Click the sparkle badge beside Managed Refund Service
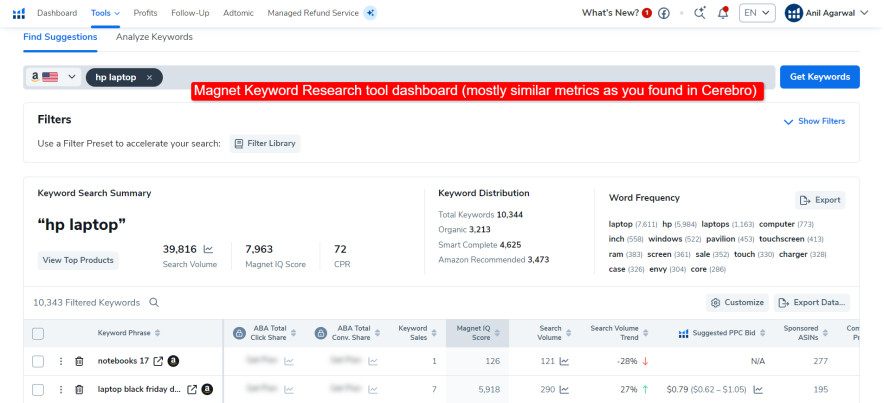This screenshot has width=884, height=403. coord(370,13)
